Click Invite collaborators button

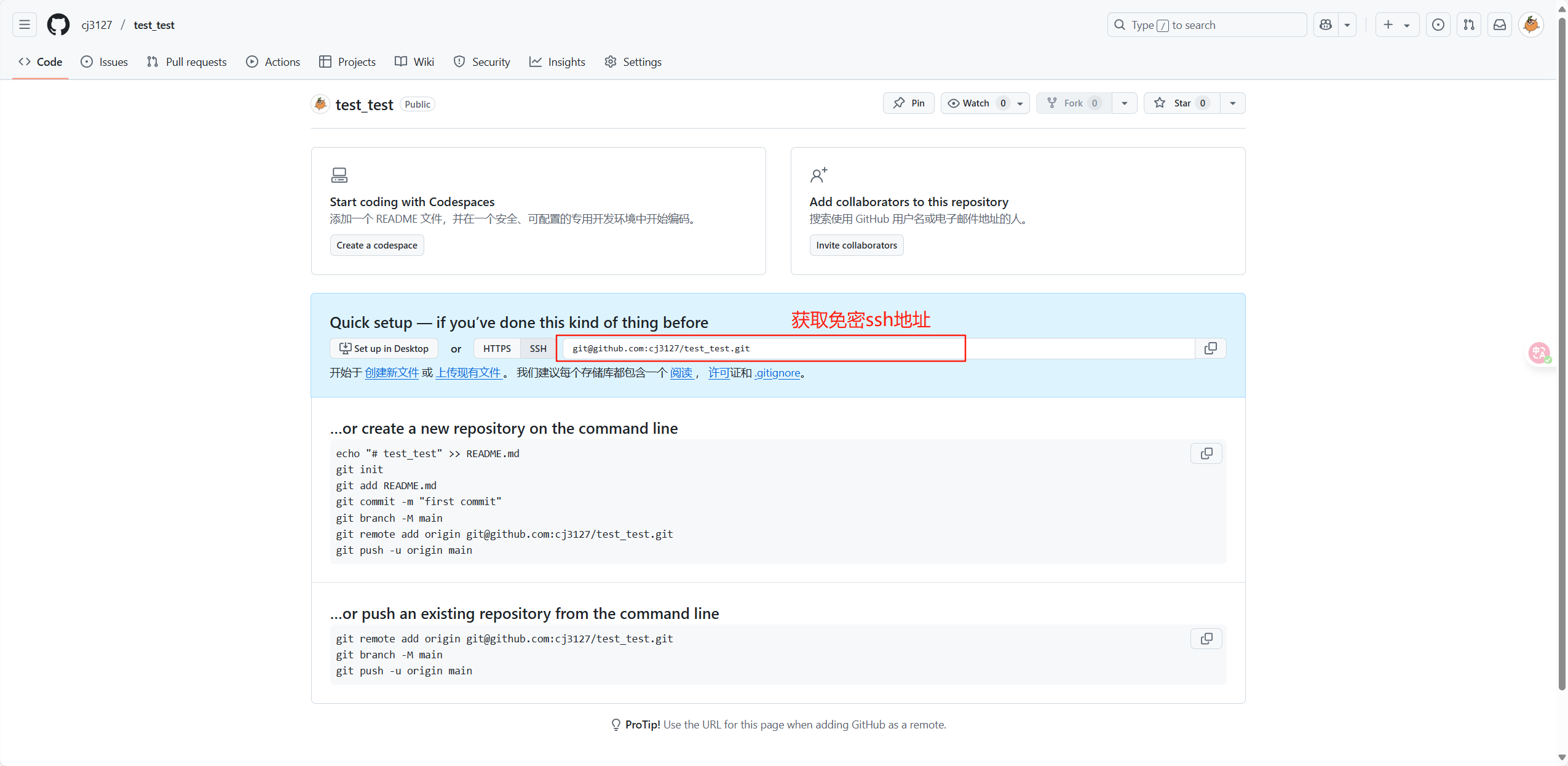point(857,245)
